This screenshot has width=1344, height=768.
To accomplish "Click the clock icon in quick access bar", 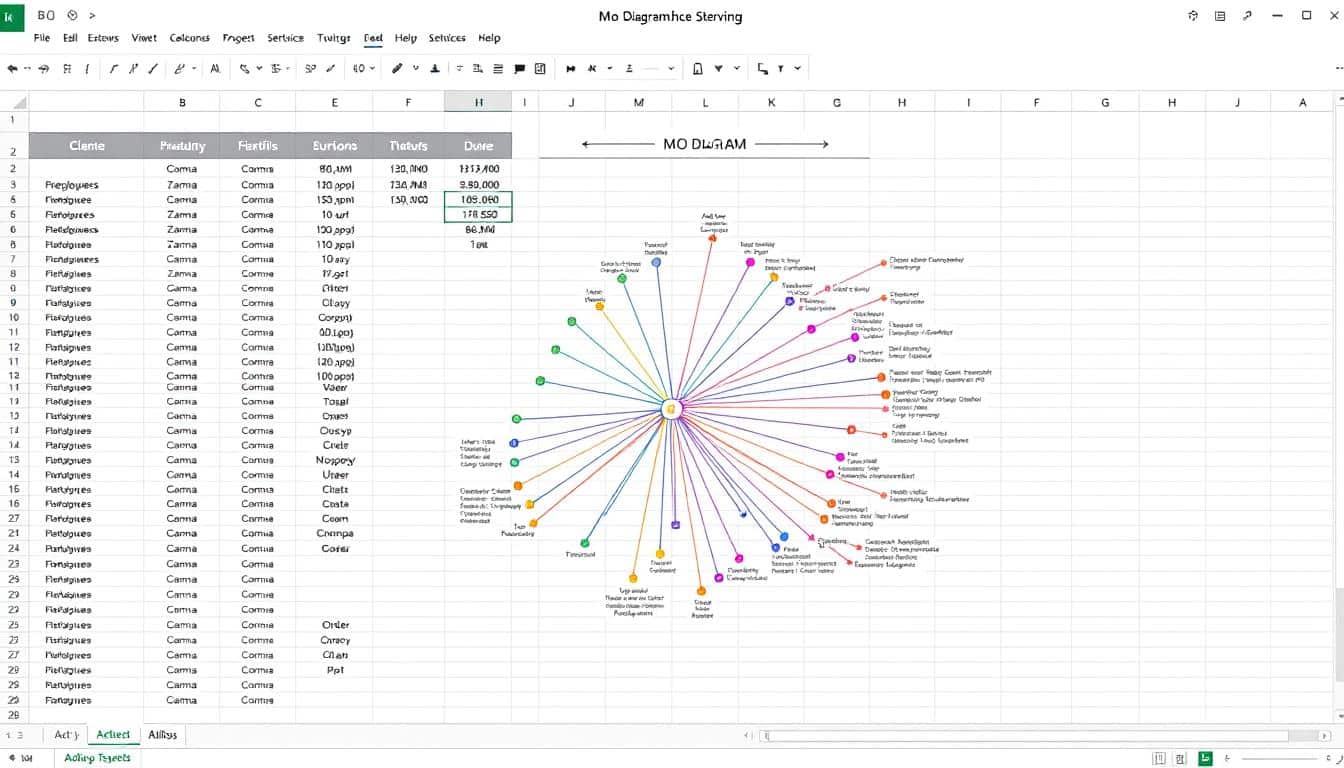I will pos(72,16).
